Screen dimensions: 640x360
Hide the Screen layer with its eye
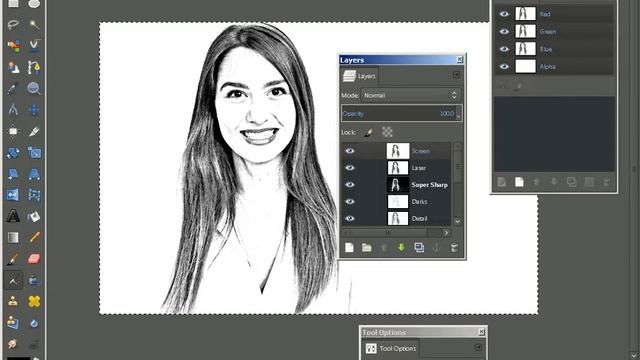tap(350, 151)
